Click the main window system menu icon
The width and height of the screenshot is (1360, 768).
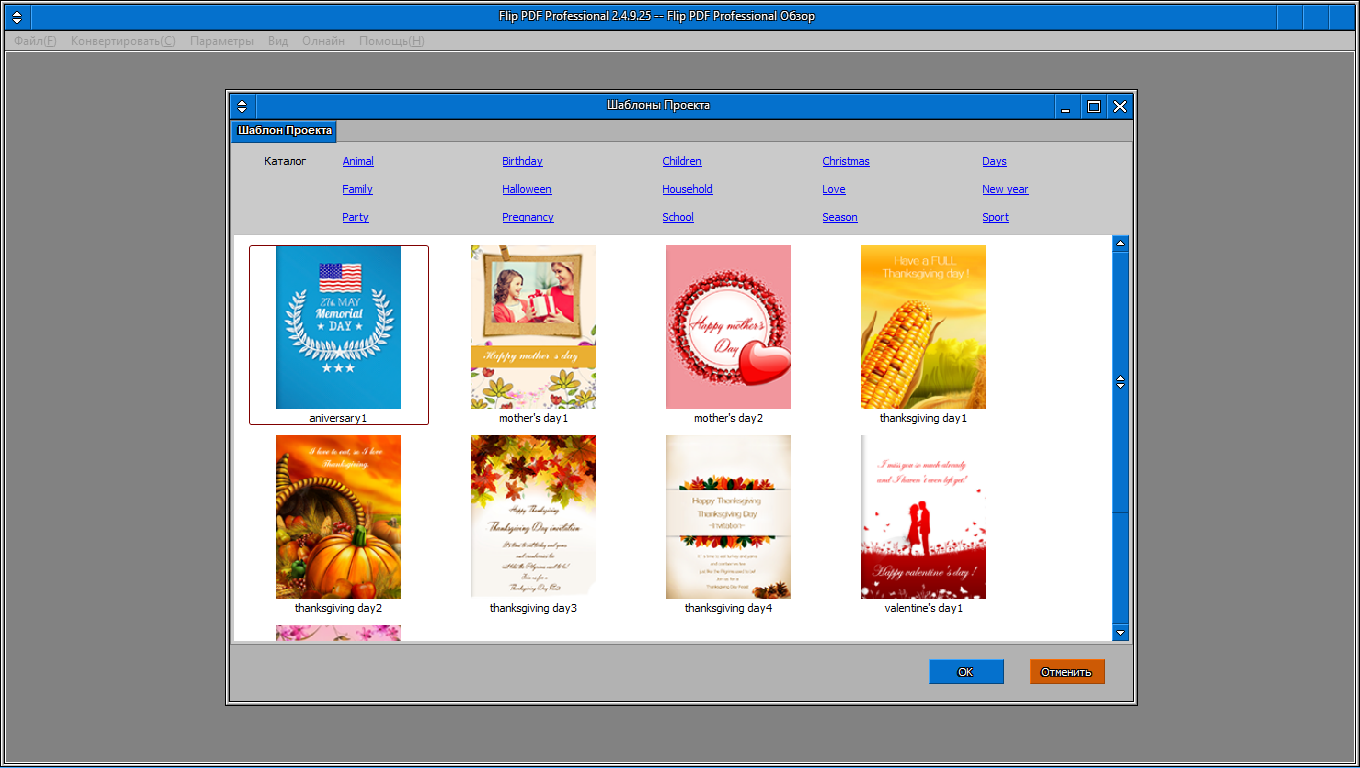16,17
